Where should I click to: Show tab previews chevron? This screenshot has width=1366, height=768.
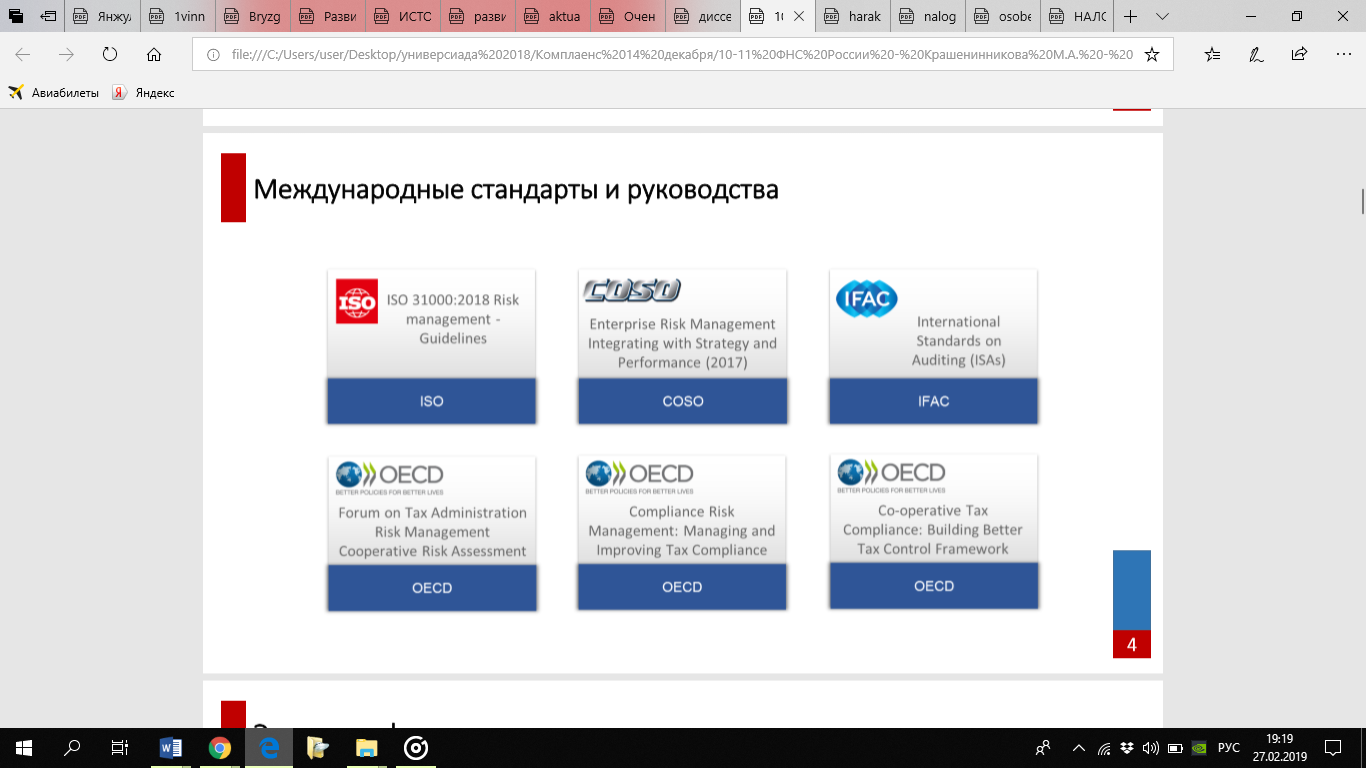point(1162,17)
